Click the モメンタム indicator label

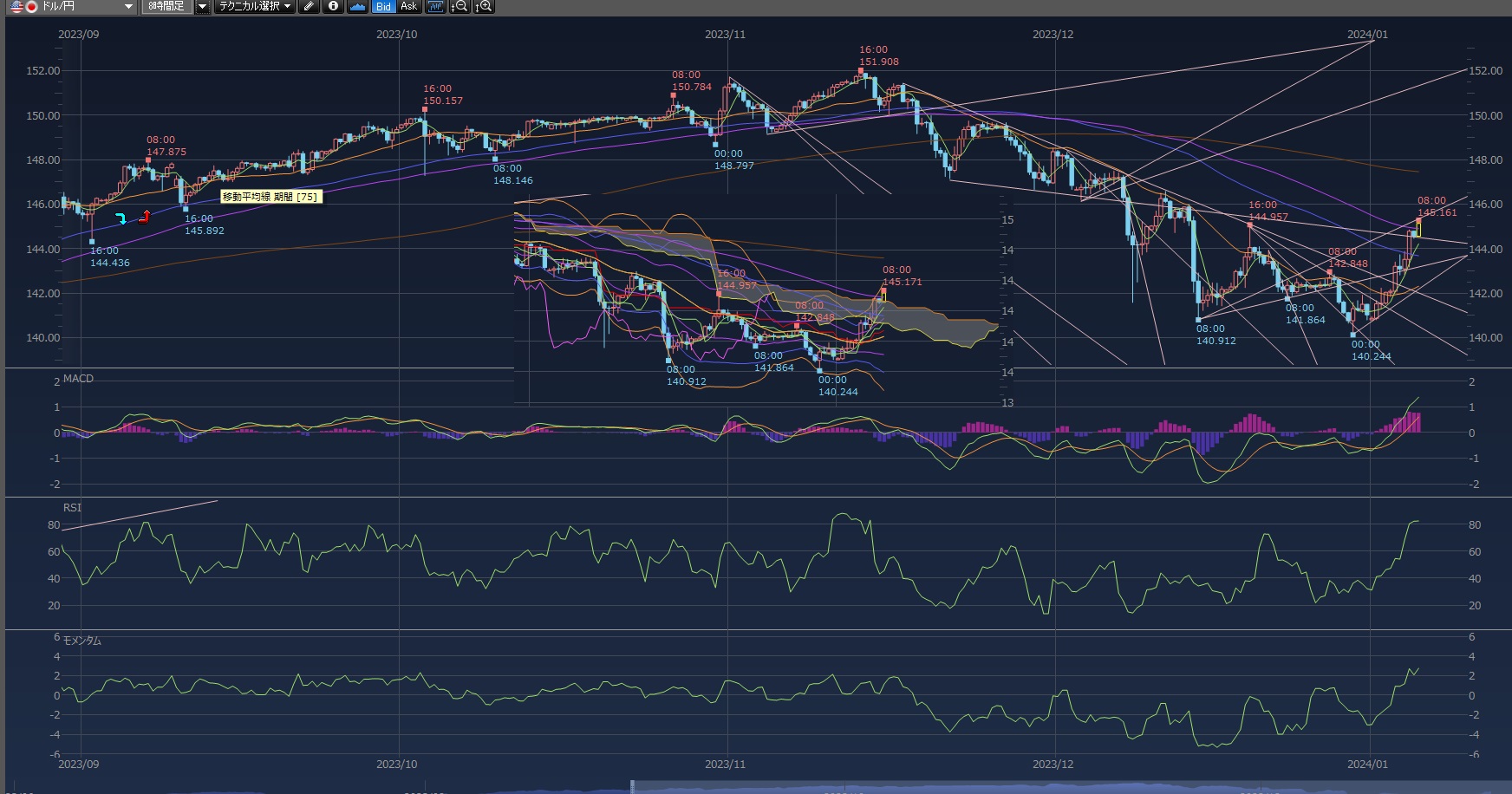tap(82, 641)
